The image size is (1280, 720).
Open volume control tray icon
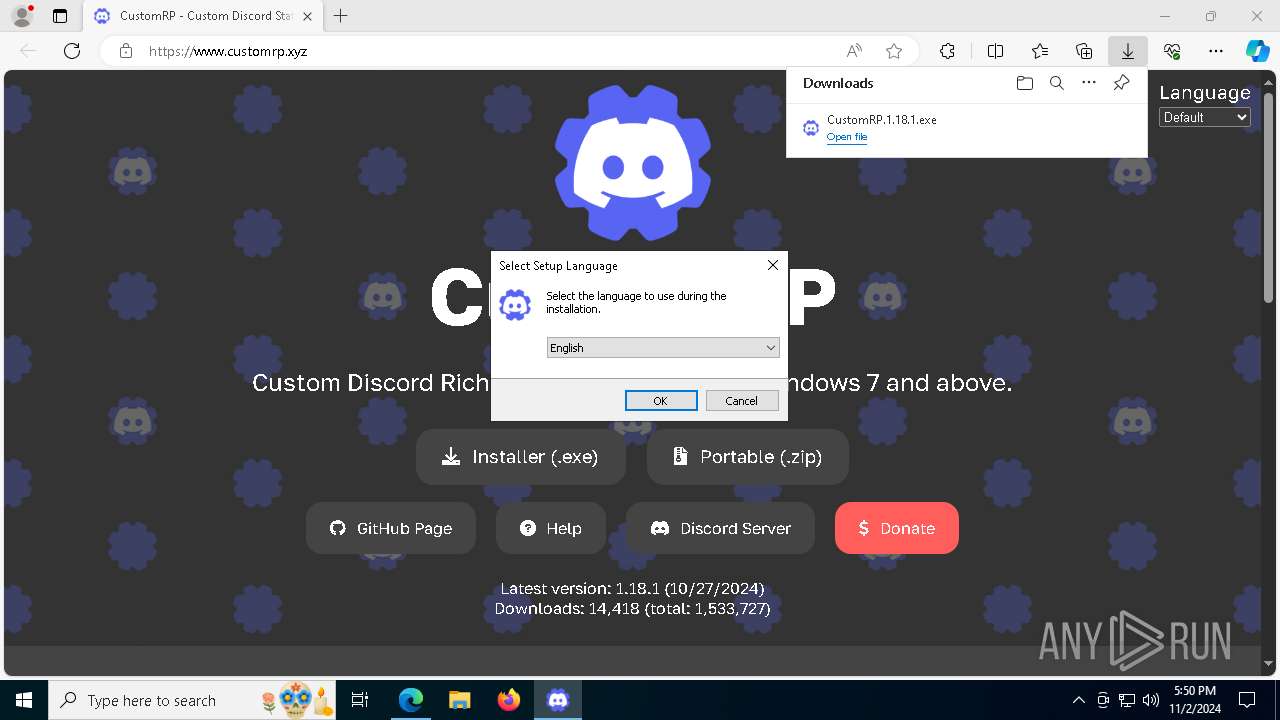(1150, 700)
